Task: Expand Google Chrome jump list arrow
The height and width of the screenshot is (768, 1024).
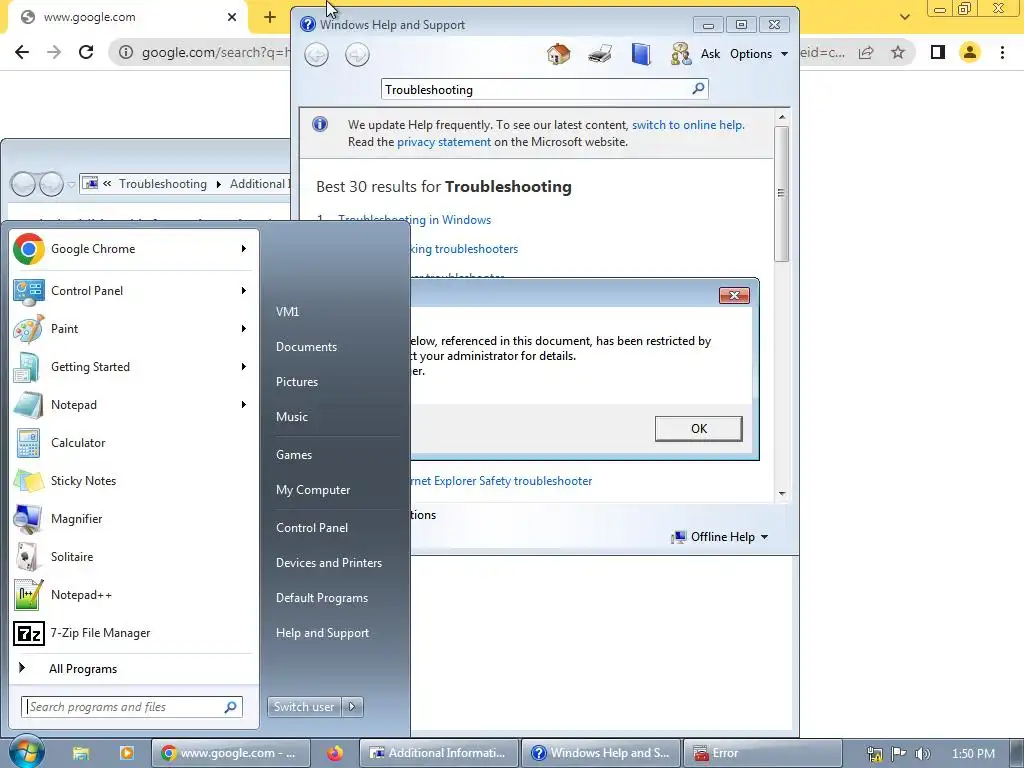Action: click(x=244, y=249)
